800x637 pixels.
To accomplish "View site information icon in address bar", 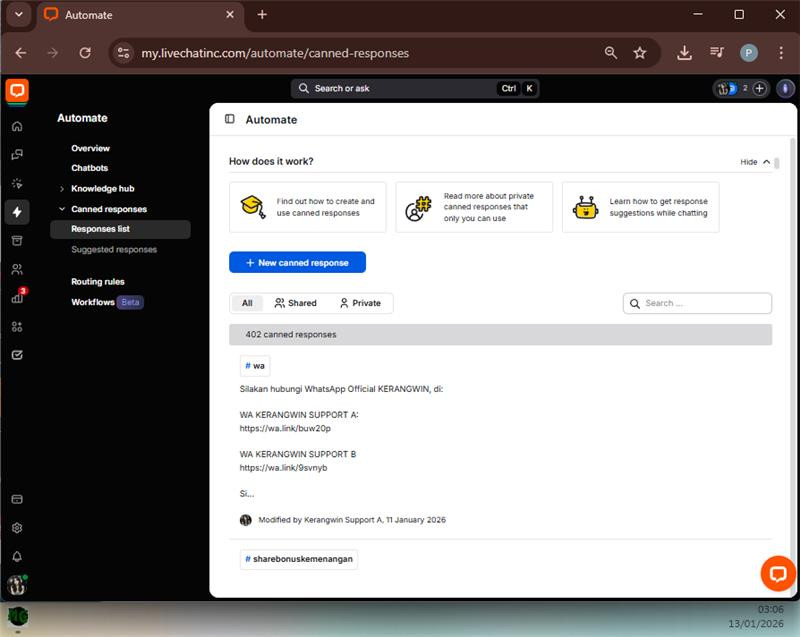I will tap(123, 53).
